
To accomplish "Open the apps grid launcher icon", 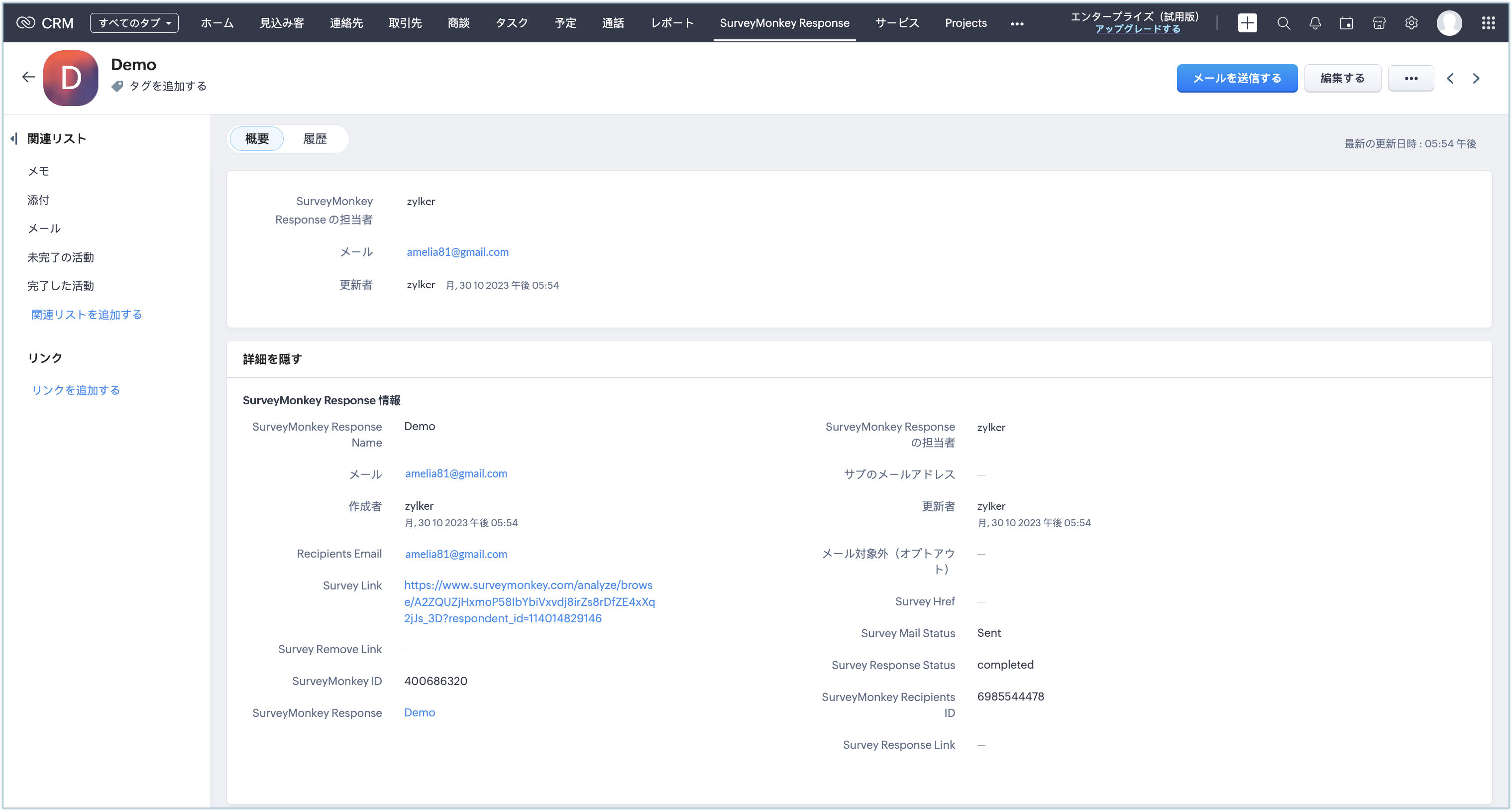I will [1488, 23].
